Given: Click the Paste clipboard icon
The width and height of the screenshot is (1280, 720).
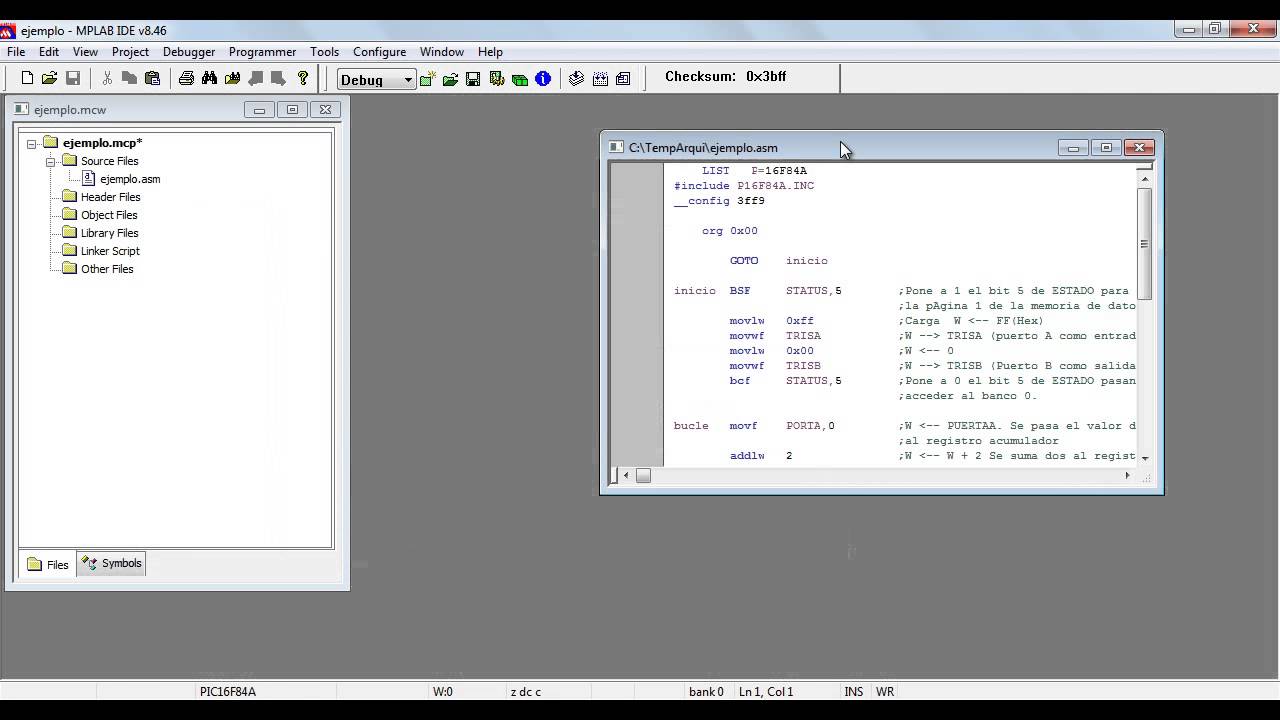Looking at the screenshot, I should point(152,78).
